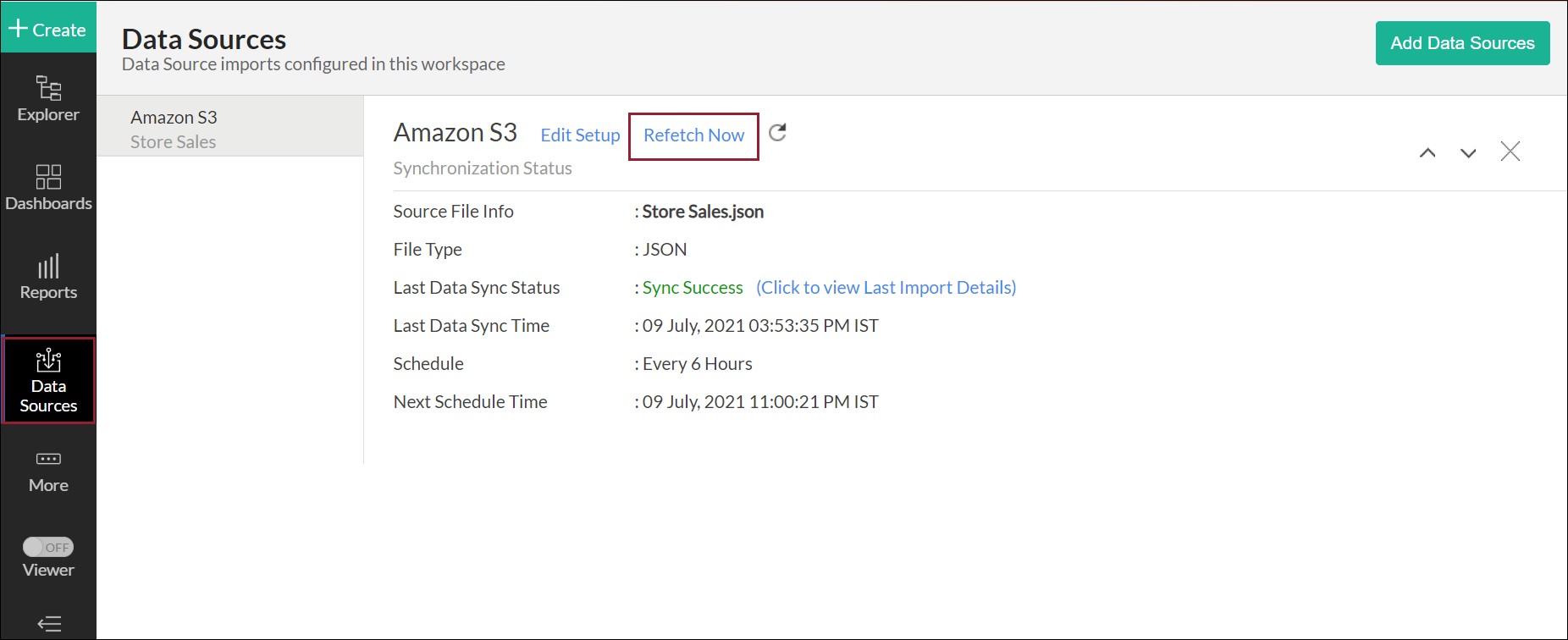
Task: Click to view Last Import Details
Action: pos(886,288)
